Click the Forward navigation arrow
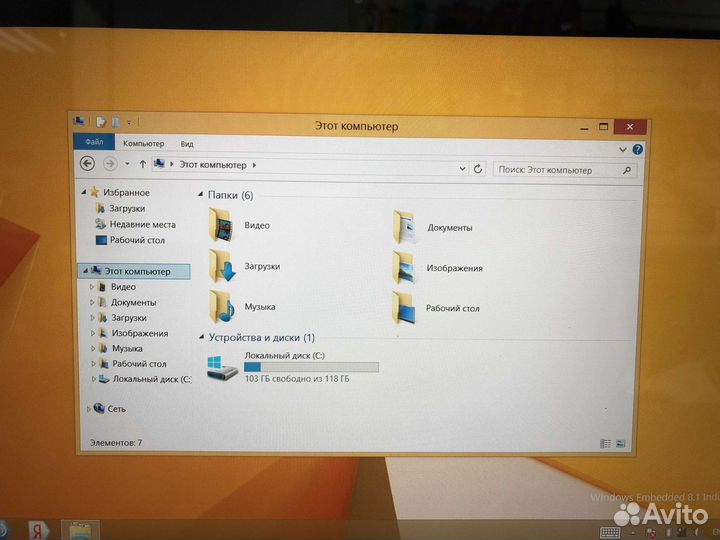720x540 pixels. click(x=110, y=163)
